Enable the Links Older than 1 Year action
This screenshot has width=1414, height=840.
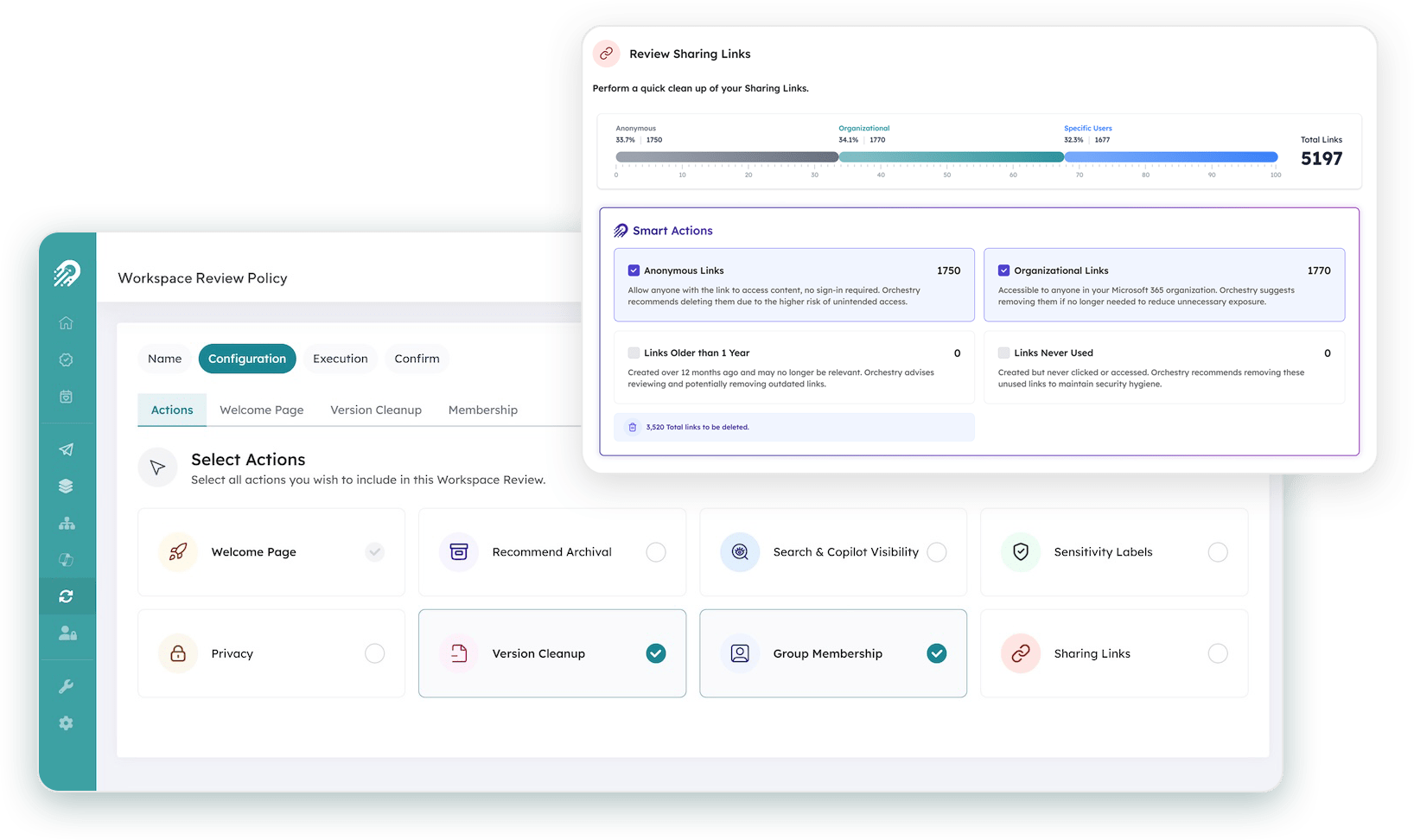coord(634,353)
